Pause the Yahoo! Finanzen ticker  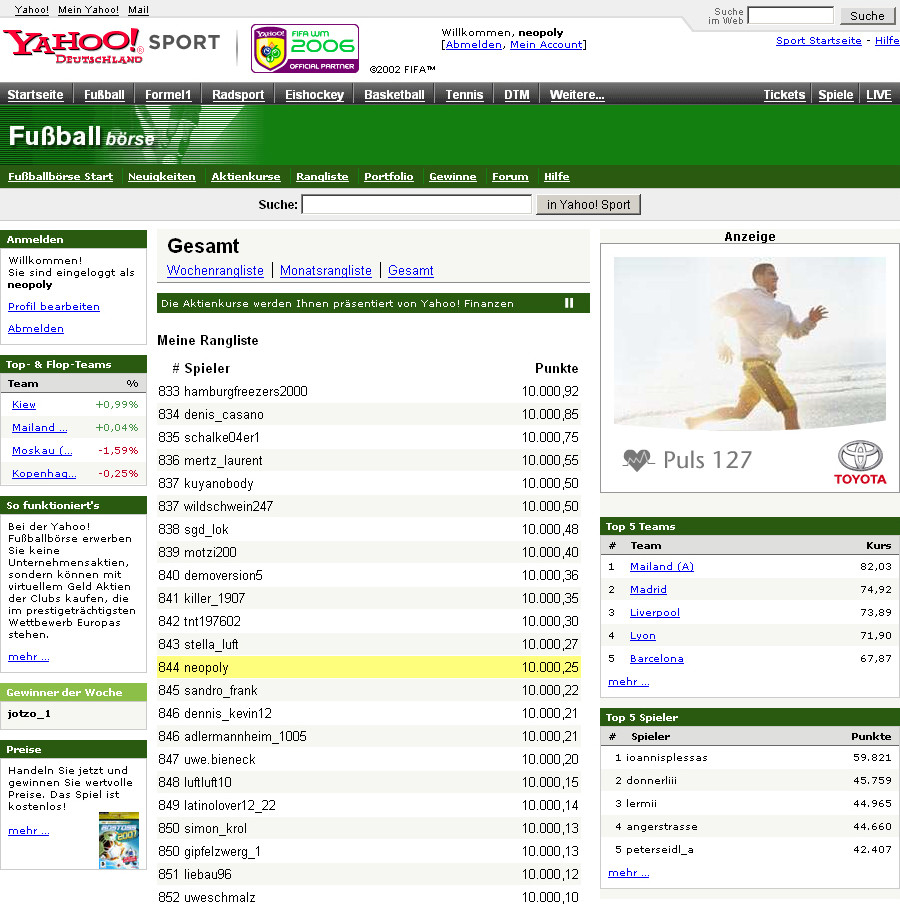569,303
